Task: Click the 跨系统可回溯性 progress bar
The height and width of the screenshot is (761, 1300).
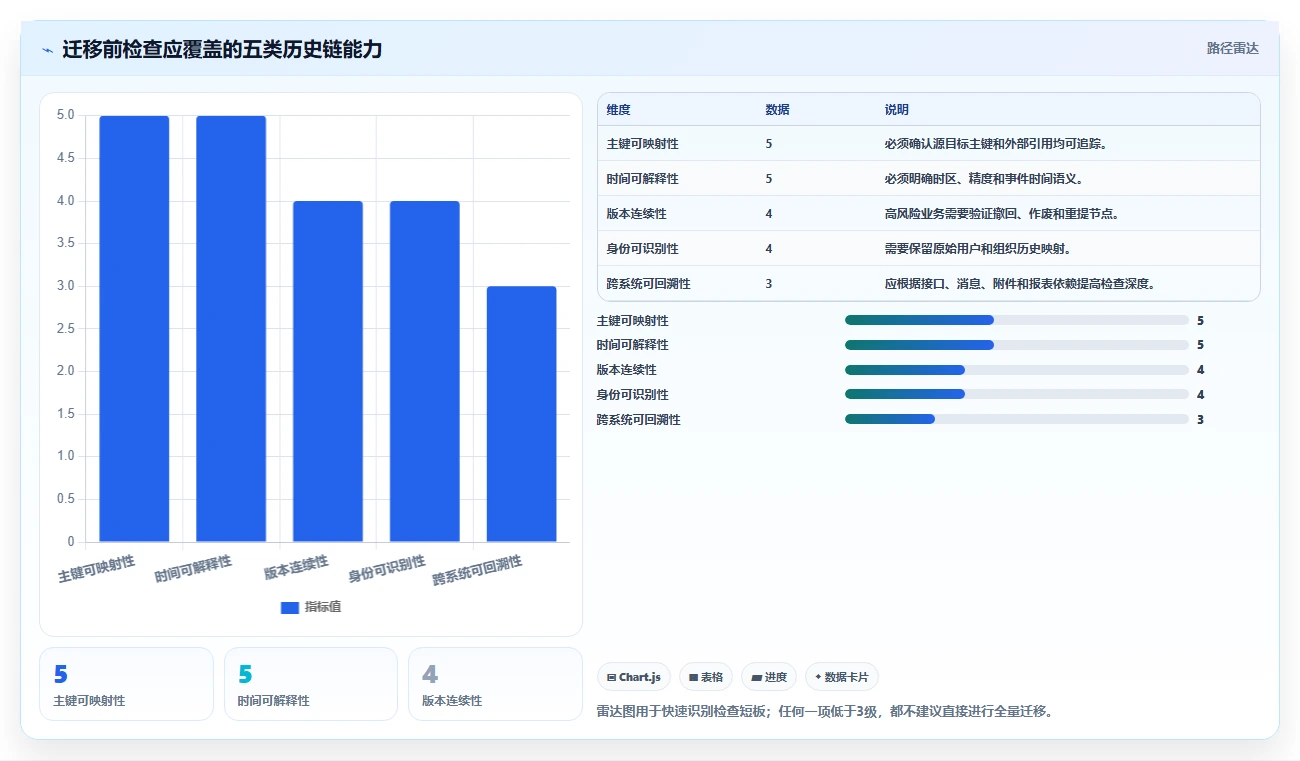Action: [1016, 419]
